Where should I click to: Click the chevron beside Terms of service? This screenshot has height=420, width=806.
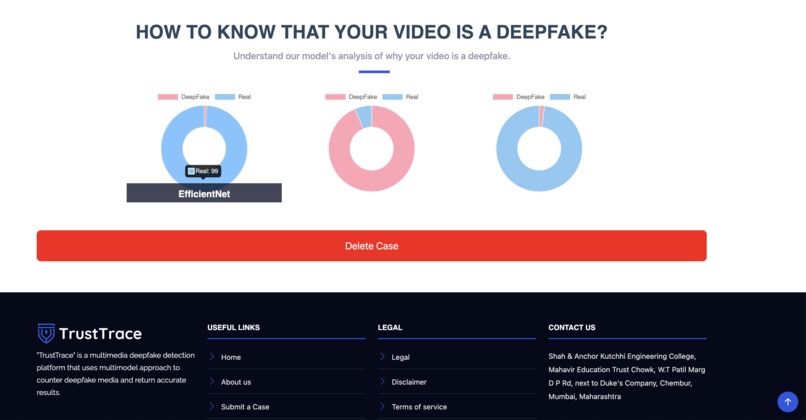tap(382, 406)
